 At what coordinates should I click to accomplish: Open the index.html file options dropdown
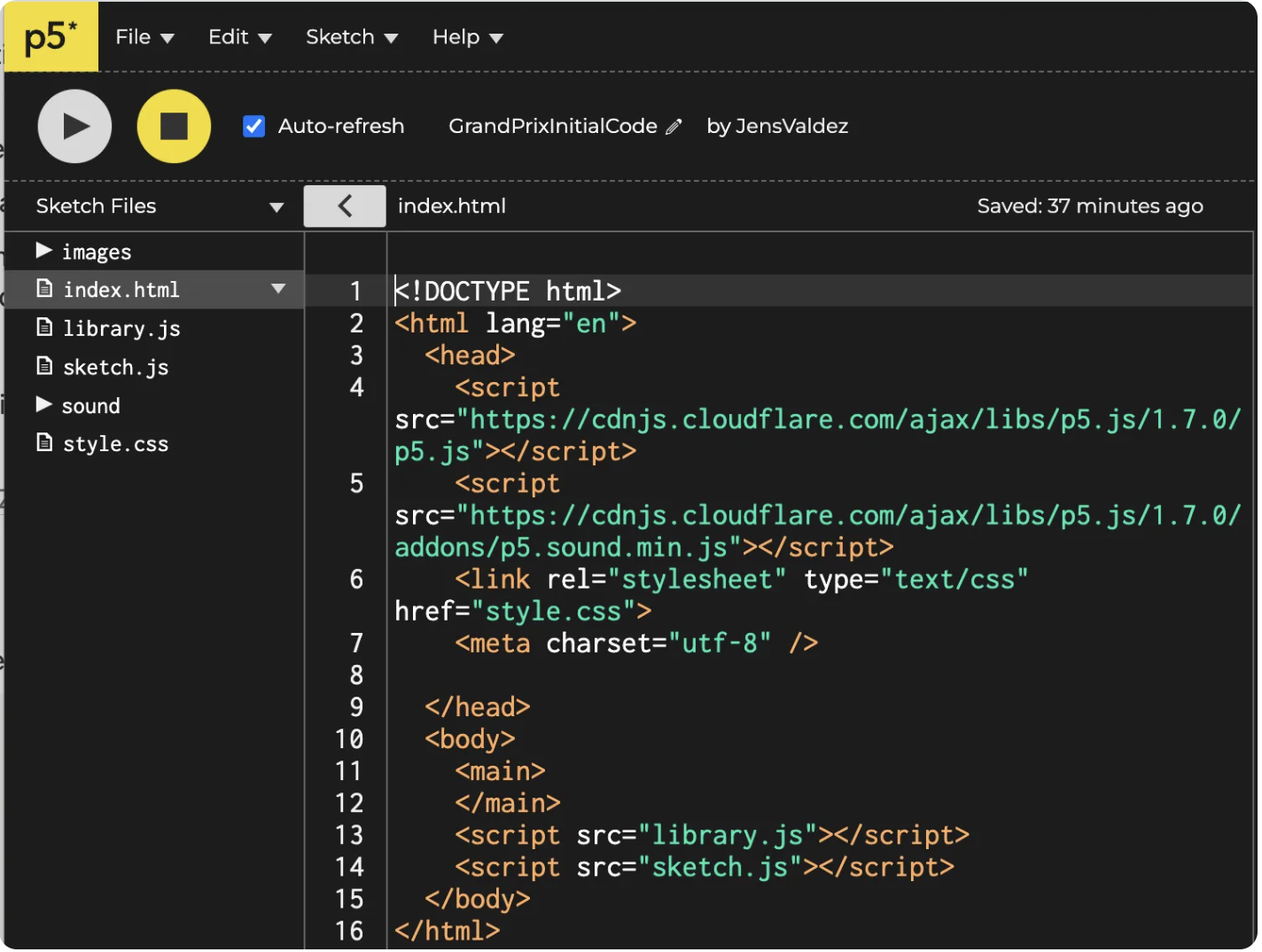coord(278,289)
